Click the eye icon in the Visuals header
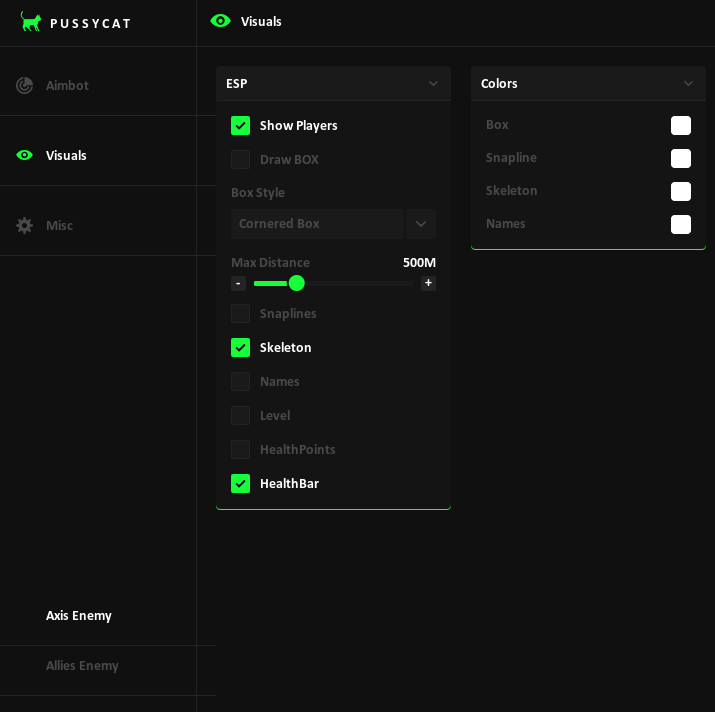The image size is (715, 712). pyautogui.click(x=221, y=21)
